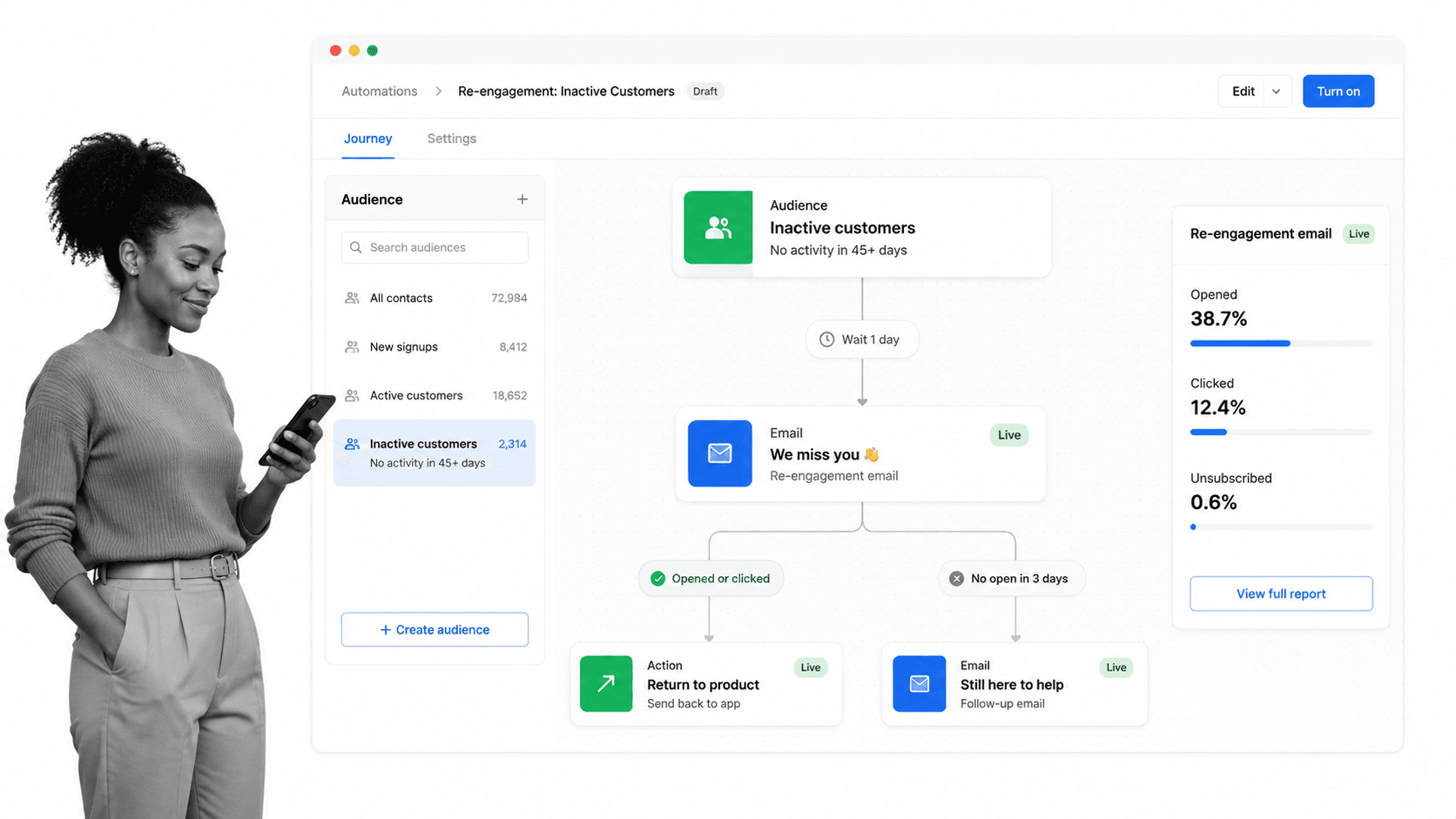1456x819 pixels.
Task: Switch to the Journey tab
Action: (367, 138)
